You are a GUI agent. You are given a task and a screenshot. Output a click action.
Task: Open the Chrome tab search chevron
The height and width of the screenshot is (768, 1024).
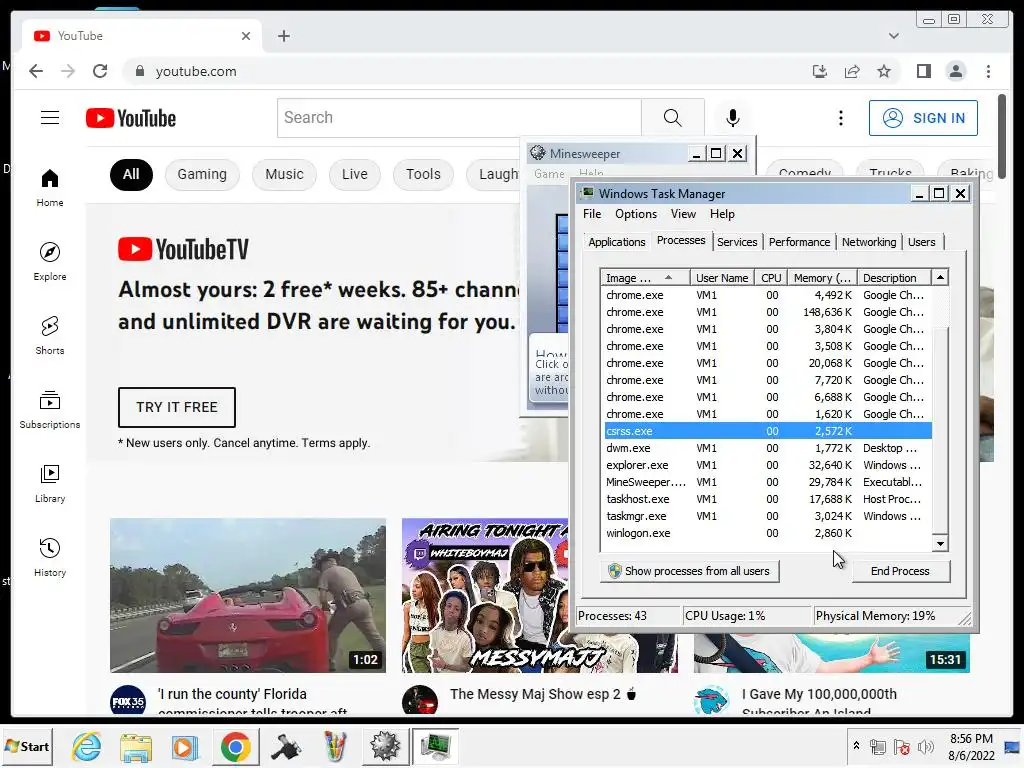coord(893,36)
